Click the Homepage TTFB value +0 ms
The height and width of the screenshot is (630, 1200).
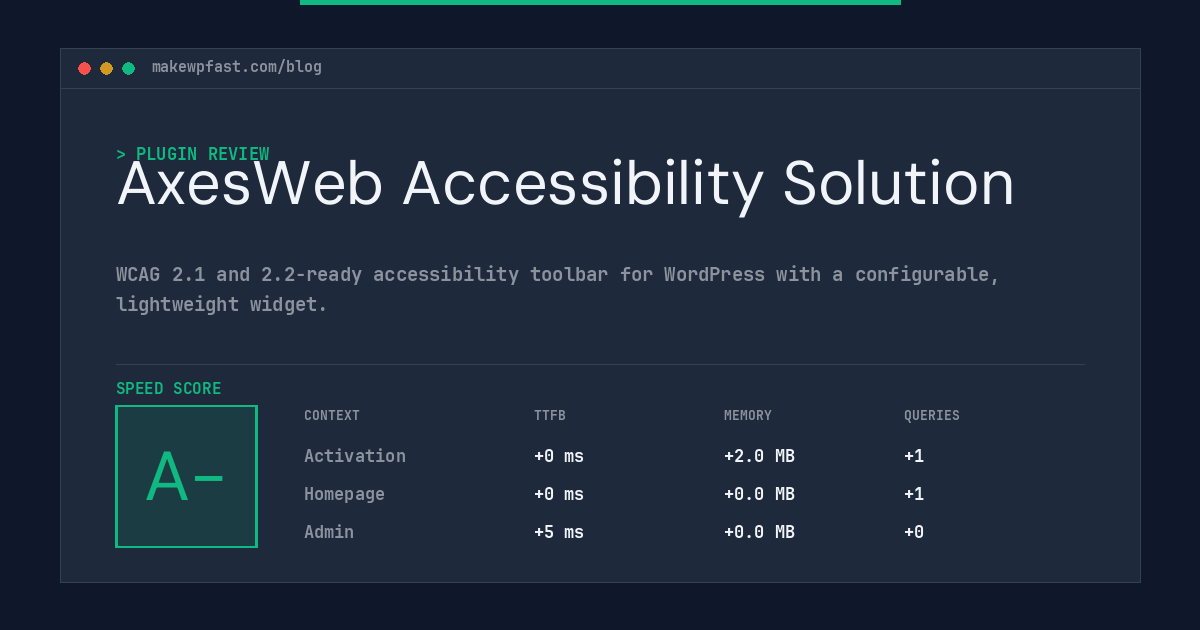point(559,494)
